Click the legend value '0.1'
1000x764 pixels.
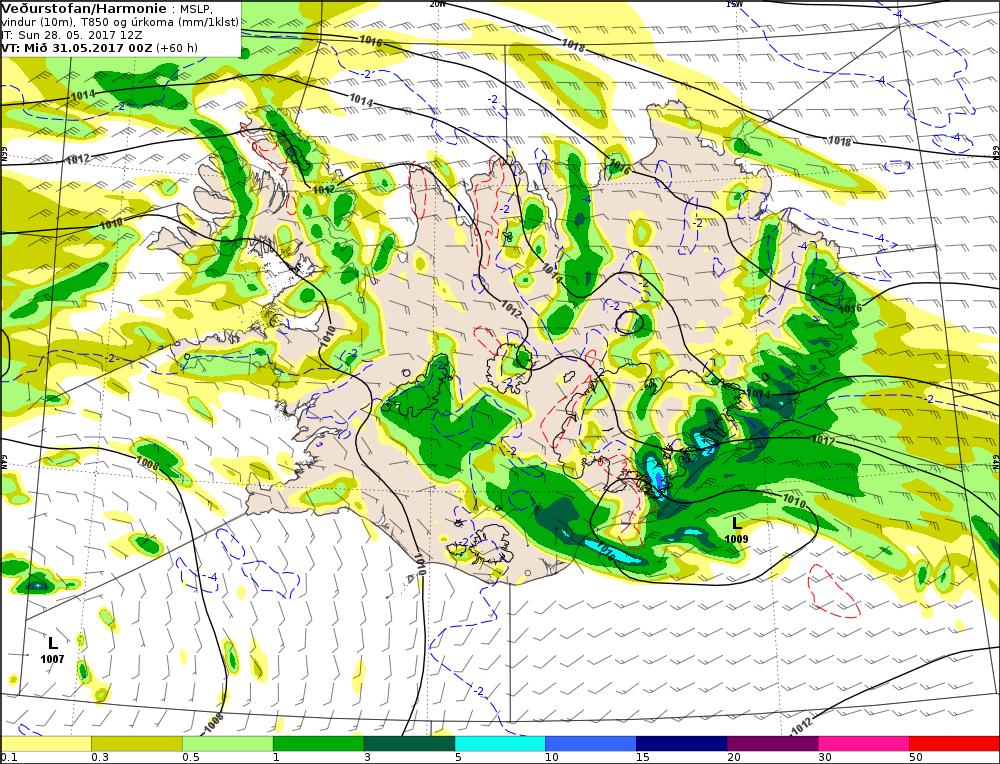coord(8,758)
